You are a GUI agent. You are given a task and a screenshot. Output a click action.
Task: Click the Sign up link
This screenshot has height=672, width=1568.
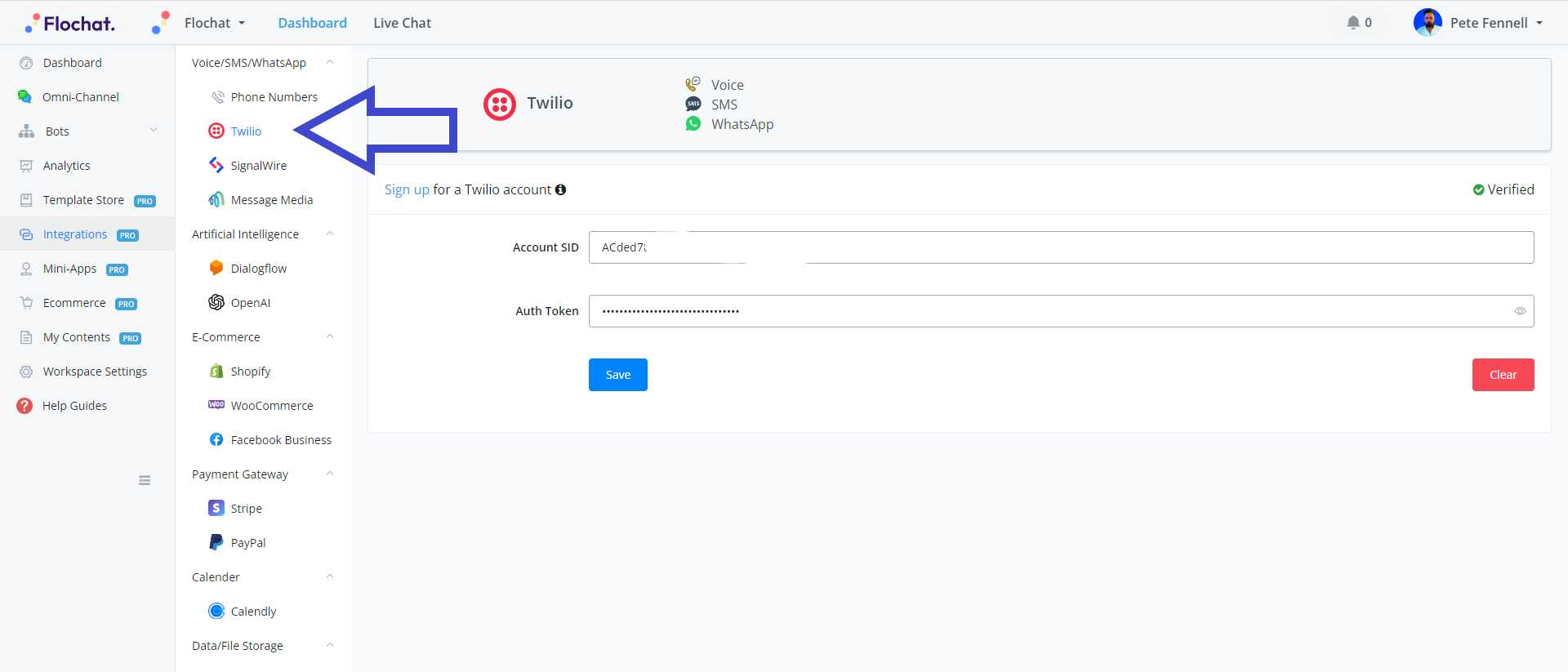(x=407, y=190)
